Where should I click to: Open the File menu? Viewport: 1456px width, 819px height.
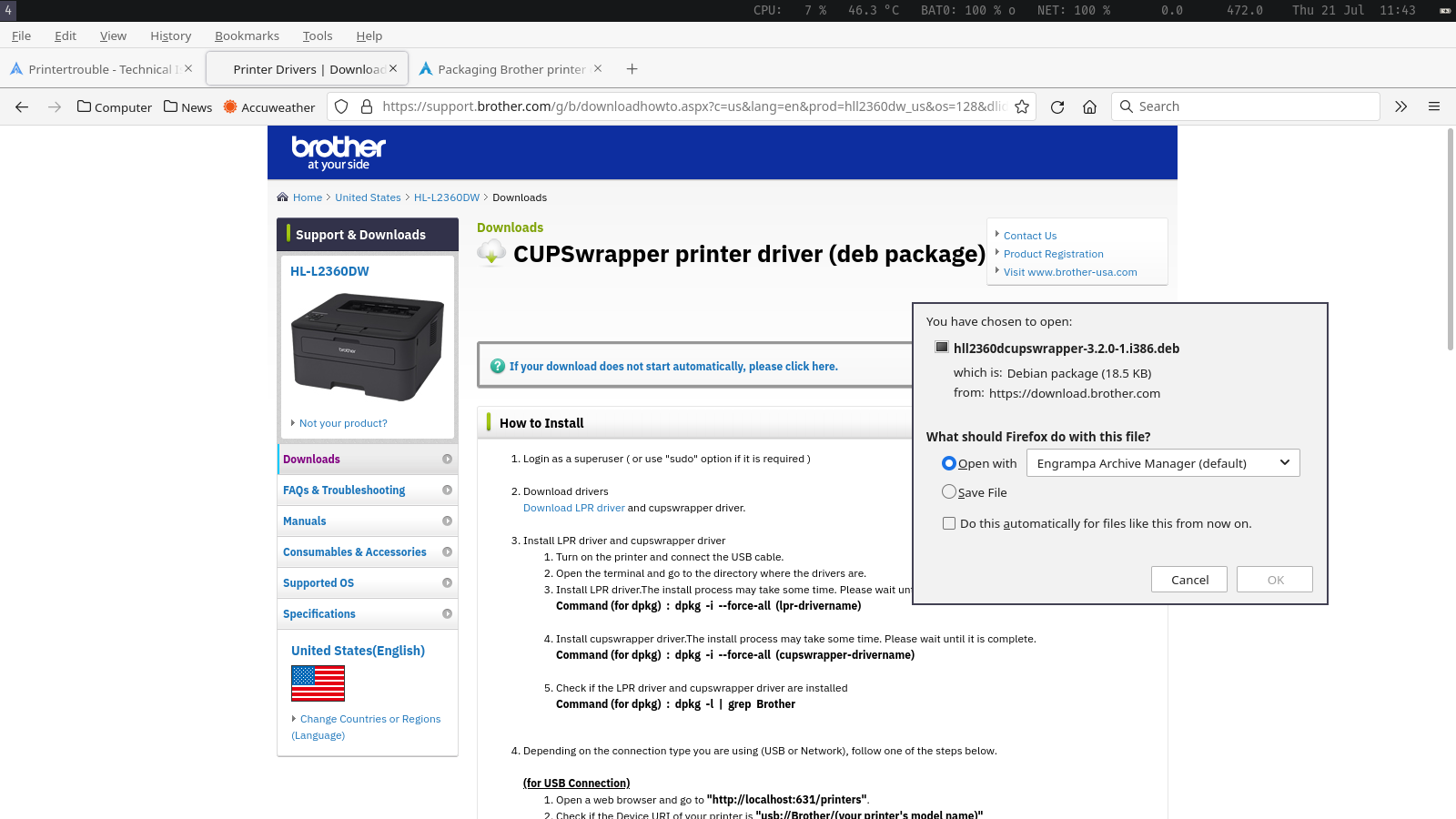[x=21, y=35]
